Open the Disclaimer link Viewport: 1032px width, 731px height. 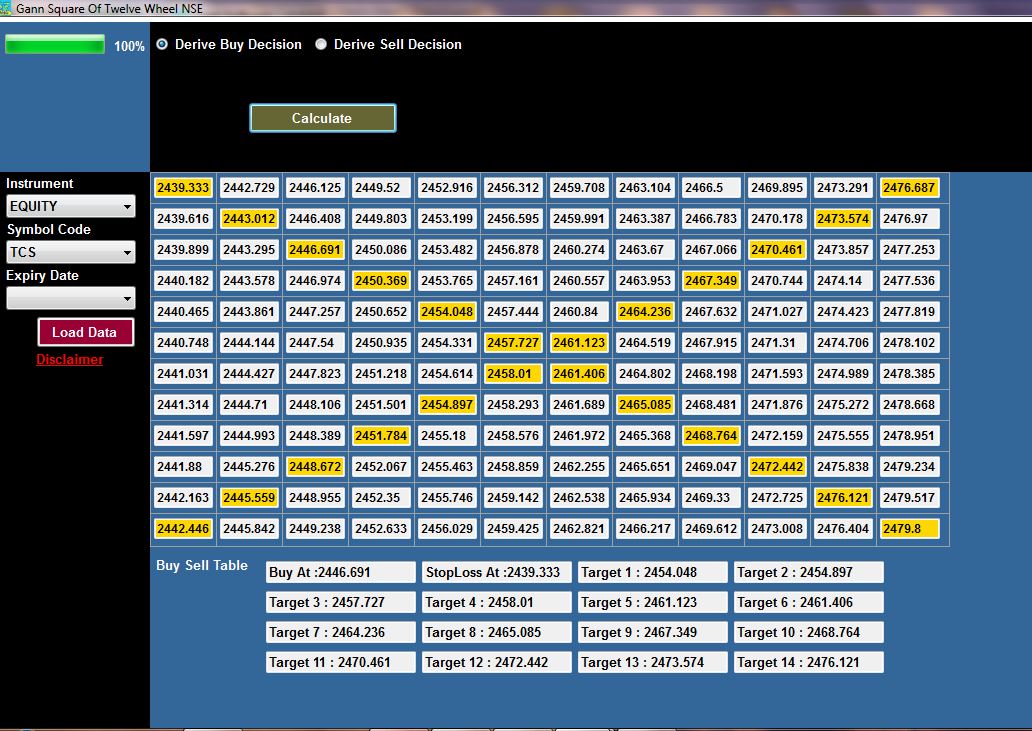tap(69, 360)
